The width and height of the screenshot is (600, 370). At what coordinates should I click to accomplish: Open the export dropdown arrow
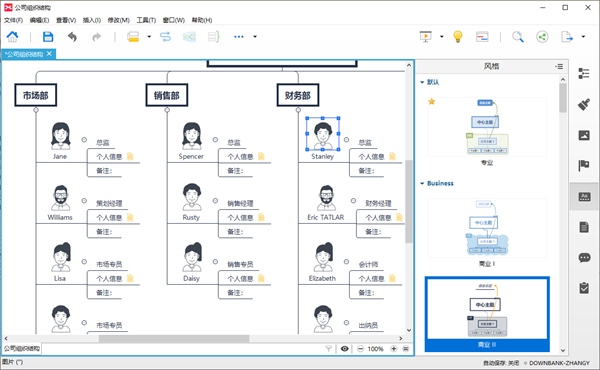coord(583,37)
